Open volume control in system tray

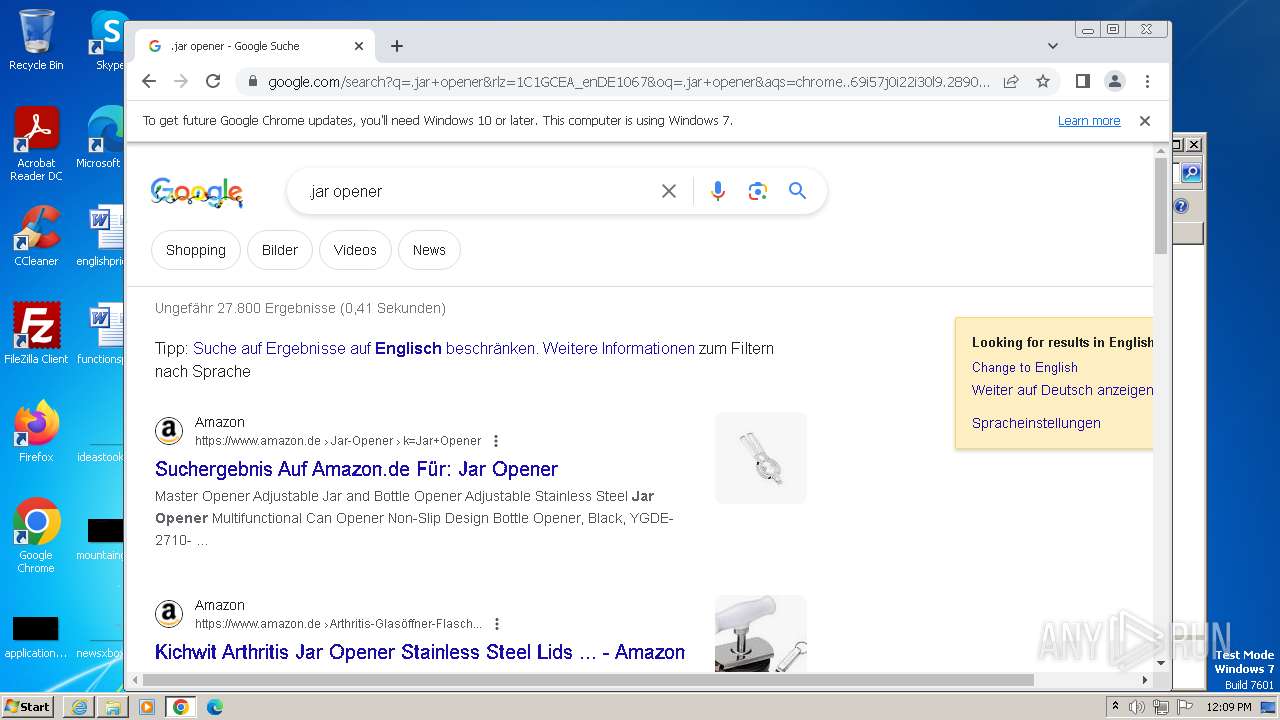point(1138,707)
